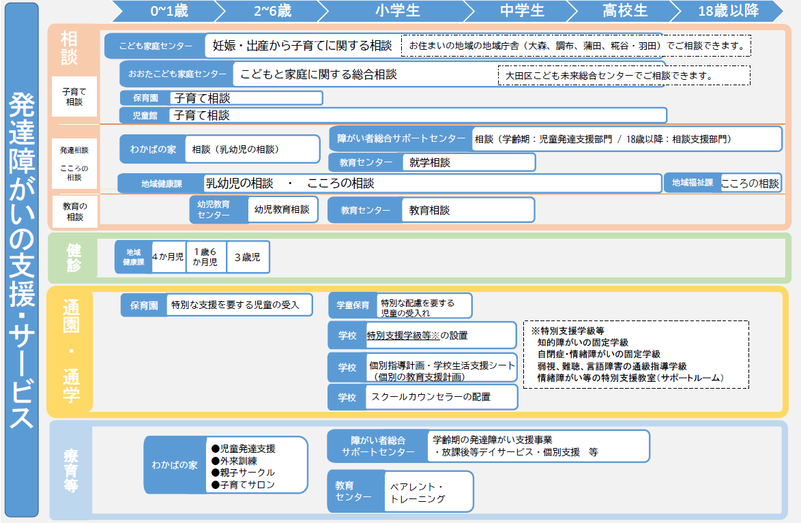Viewport: 801px width, 523px height.
Task: Click the おおたこども家庭センター label
Action: click(177, 74)
